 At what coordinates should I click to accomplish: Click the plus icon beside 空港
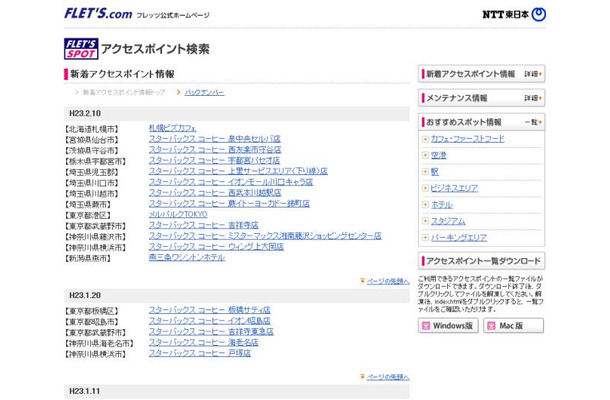click(425, 155)
